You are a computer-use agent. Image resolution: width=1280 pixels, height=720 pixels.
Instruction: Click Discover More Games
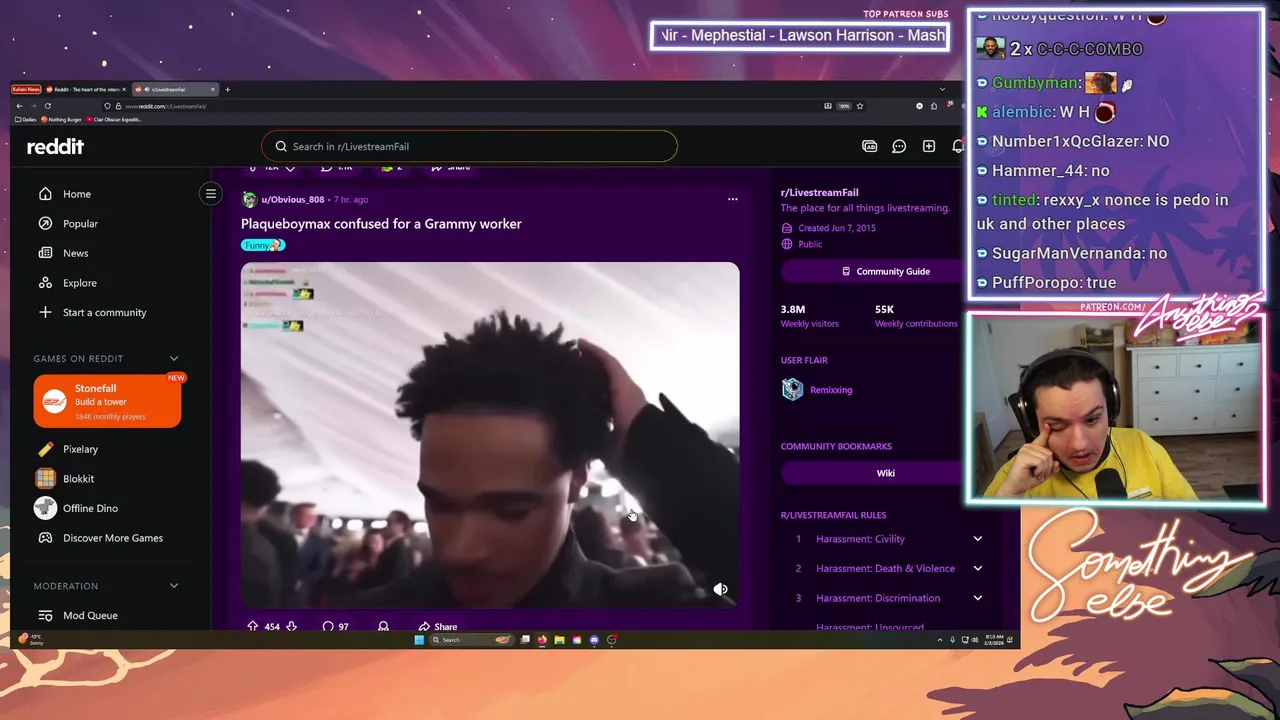(x=110, y=538)
